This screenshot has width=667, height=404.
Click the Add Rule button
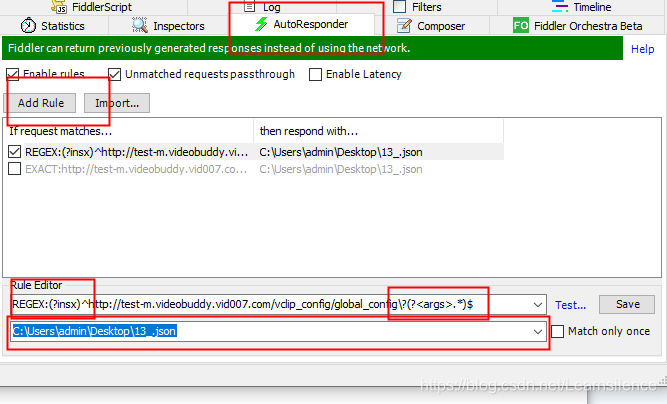[40, 103]
